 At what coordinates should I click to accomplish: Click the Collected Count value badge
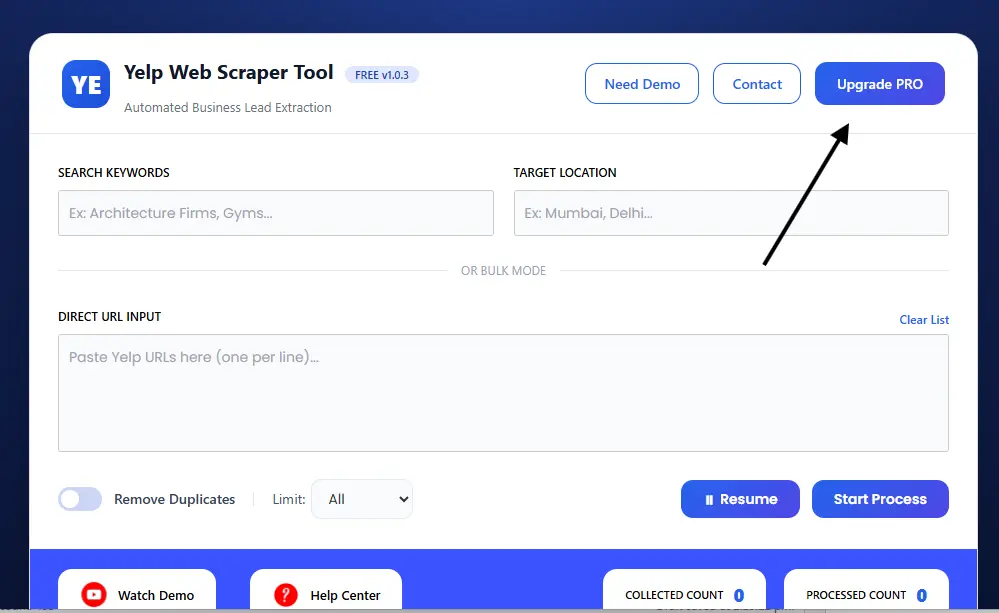pos(738,595)
